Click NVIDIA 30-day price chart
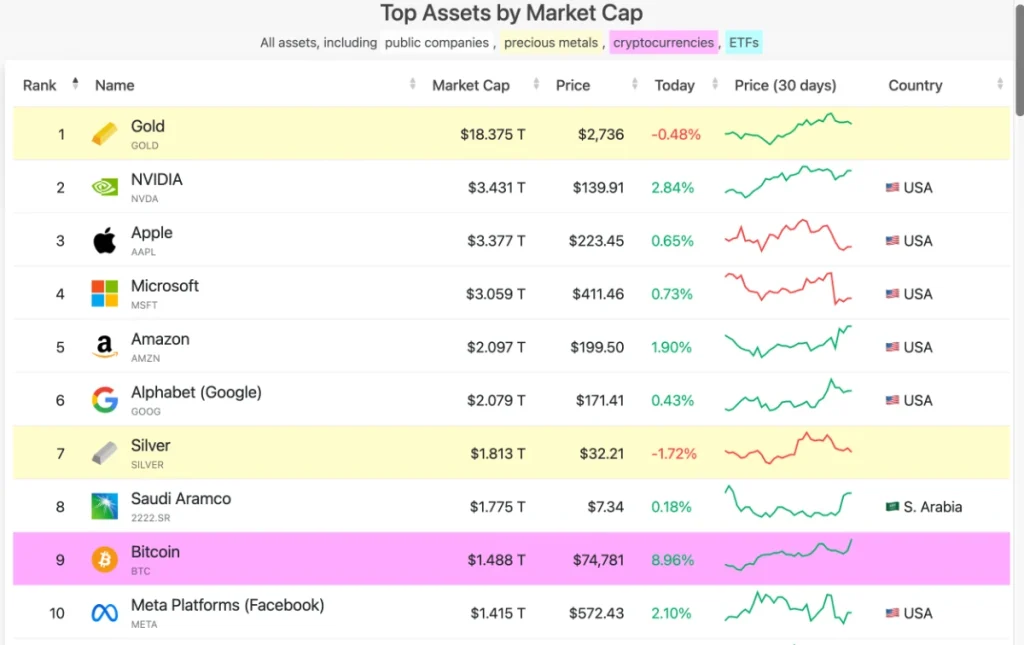This screenshot has height=645, width=1024. point(788,181)
